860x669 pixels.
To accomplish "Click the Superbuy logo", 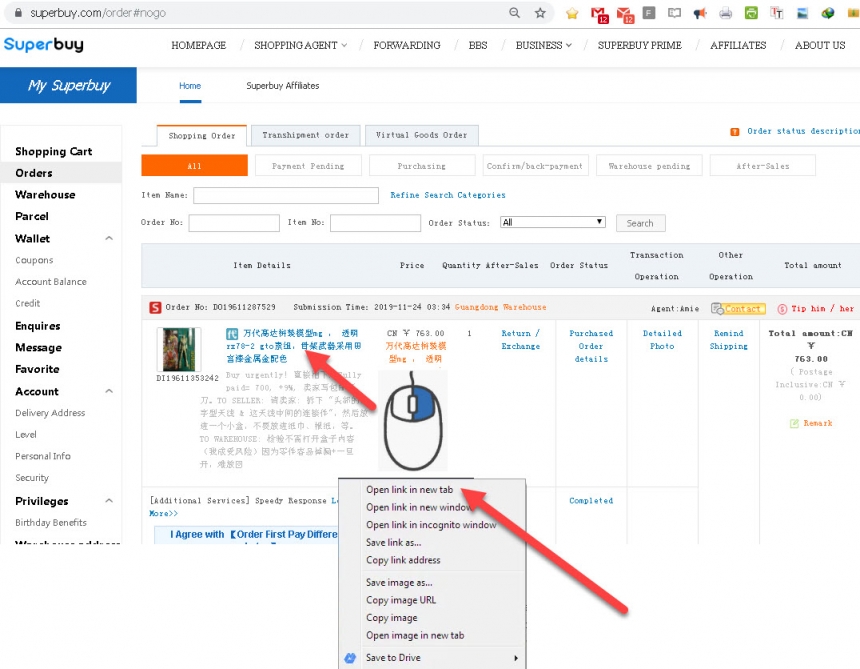I will [44, 45].
